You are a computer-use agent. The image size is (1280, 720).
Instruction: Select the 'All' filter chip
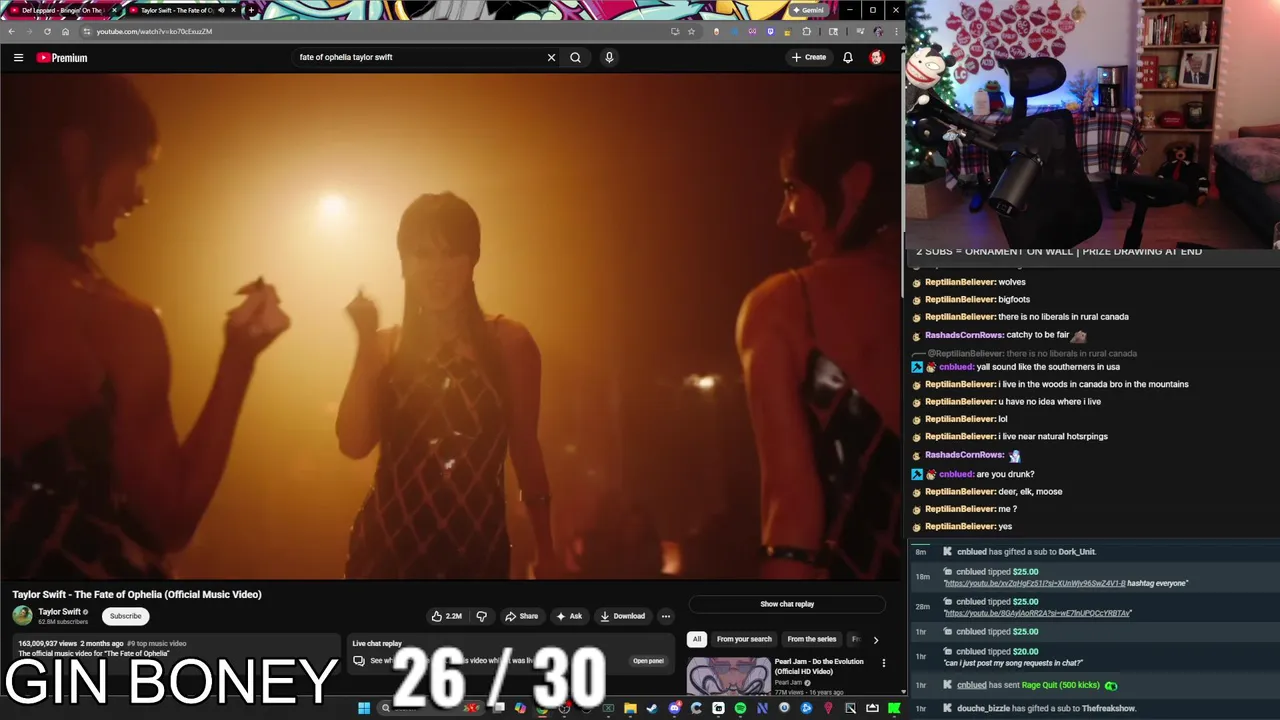coord(697,639)
